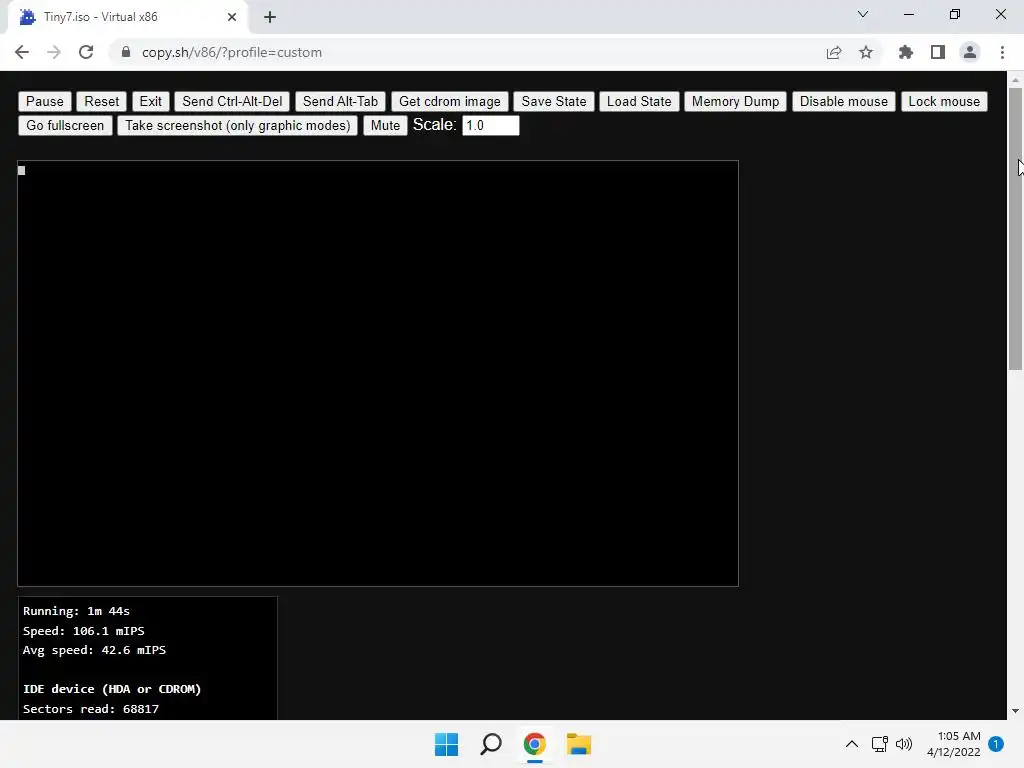This screenshot has width=1024, height=768.
Task: Click the address bar URL
Action: pyautogui.click(x=232, y=52)
